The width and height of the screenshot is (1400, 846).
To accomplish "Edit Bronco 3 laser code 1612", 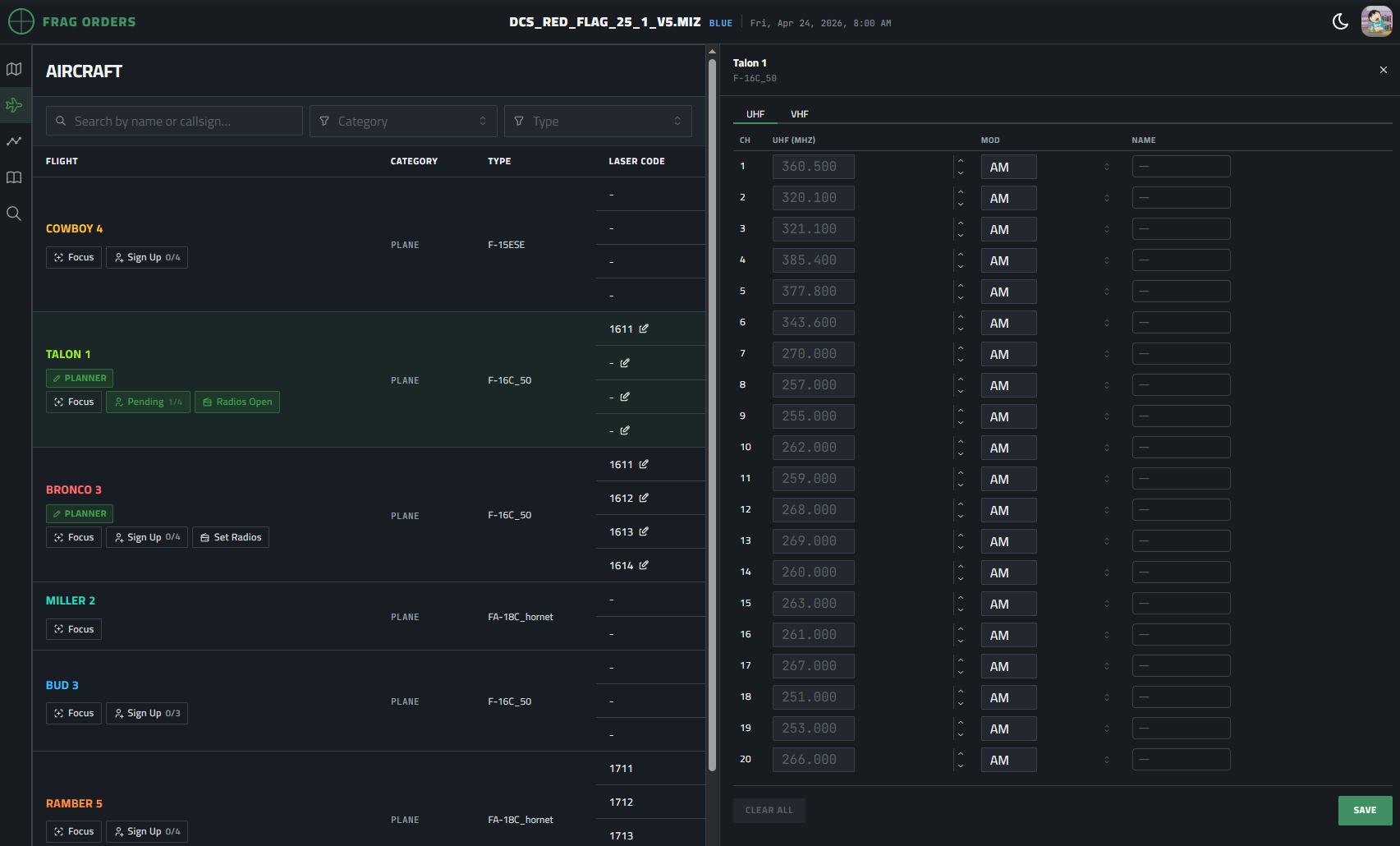I will (644, 498).
